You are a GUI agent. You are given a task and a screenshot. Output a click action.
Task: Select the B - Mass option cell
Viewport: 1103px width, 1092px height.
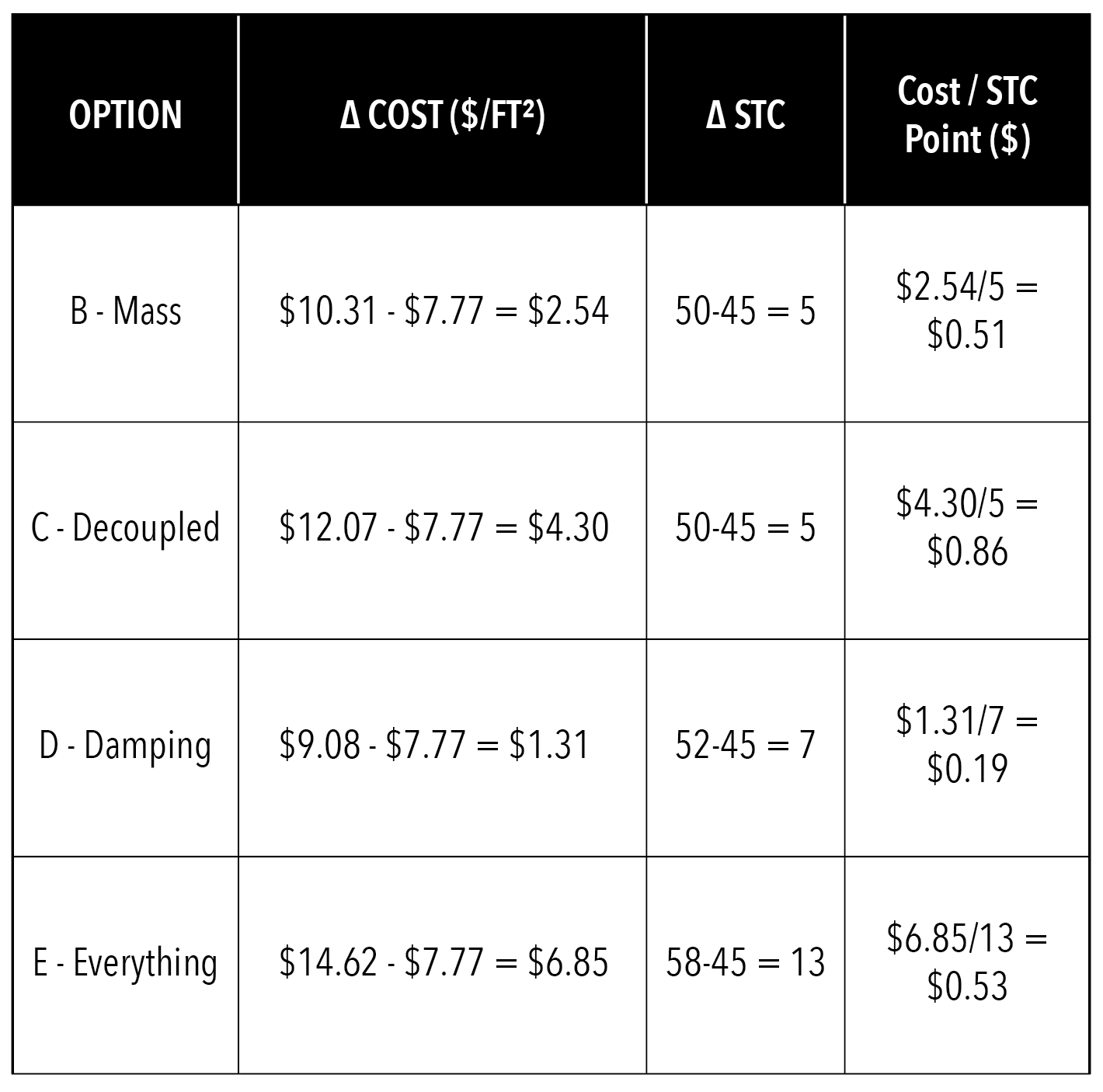tap(125, 311)
